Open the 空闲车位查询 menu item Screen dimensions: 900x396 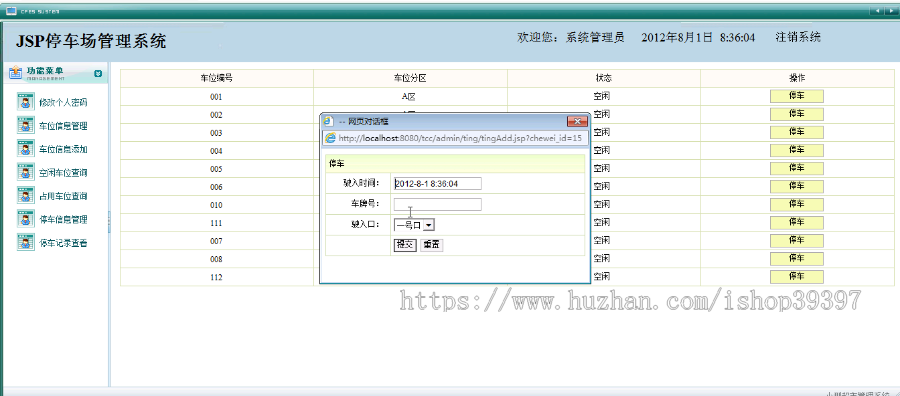(x=63, y=173)
